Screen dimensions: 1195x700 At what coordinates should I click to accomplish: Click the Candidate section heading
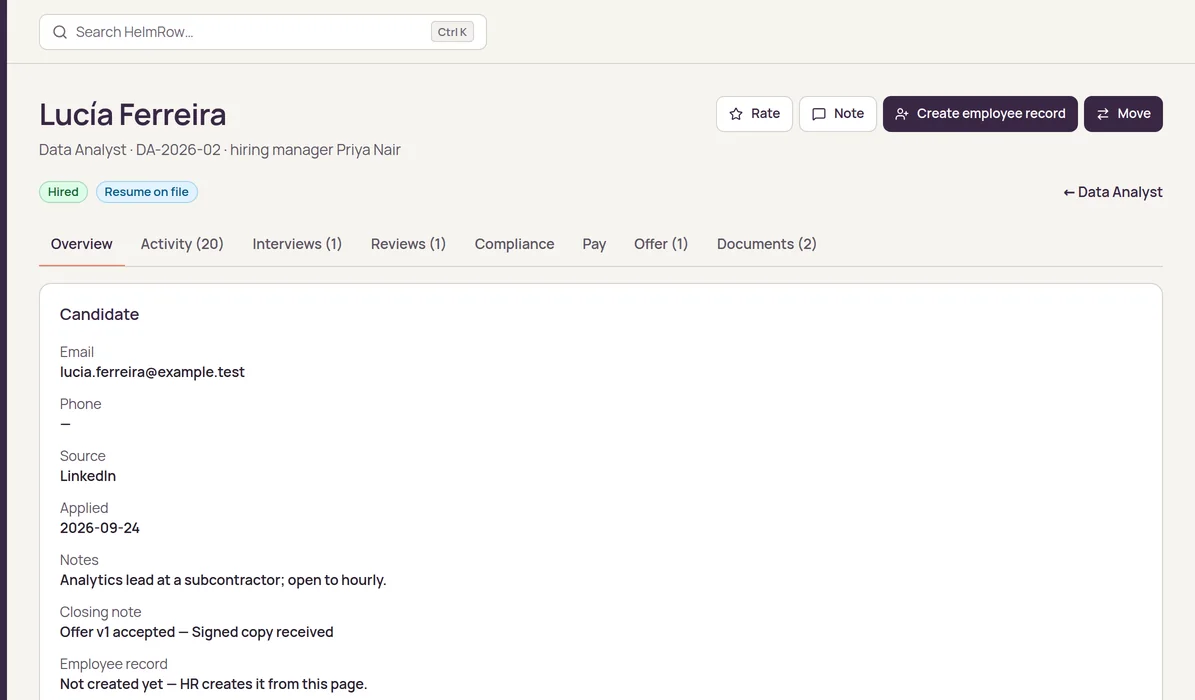point(99,314)
